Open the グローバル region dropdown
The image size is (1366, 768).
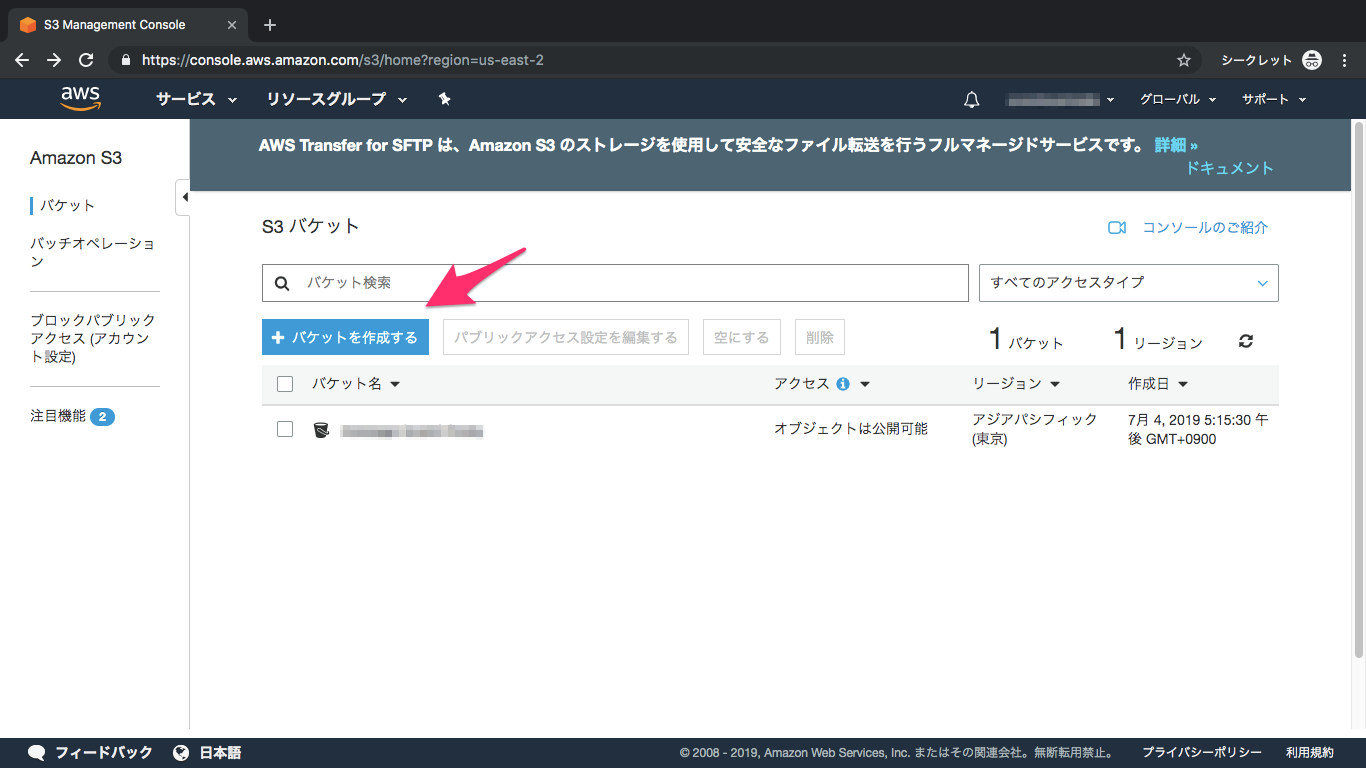pos(1178,99)
